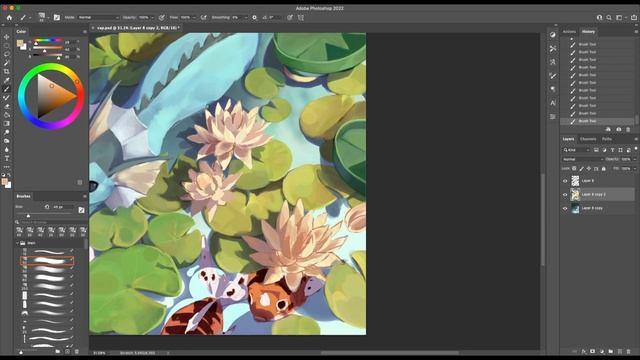This screenshot has width=640, height=360.
Task: Open Smoothing slider arrow
Action: click(245, 18)
